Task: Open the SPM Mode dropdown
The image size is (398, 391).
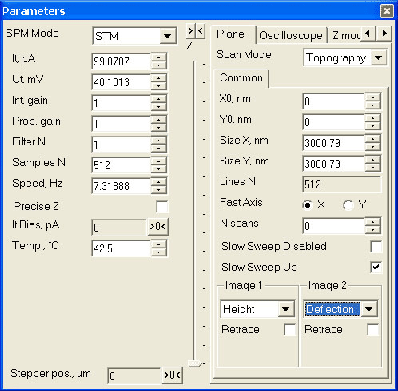Action: [168, 36]
